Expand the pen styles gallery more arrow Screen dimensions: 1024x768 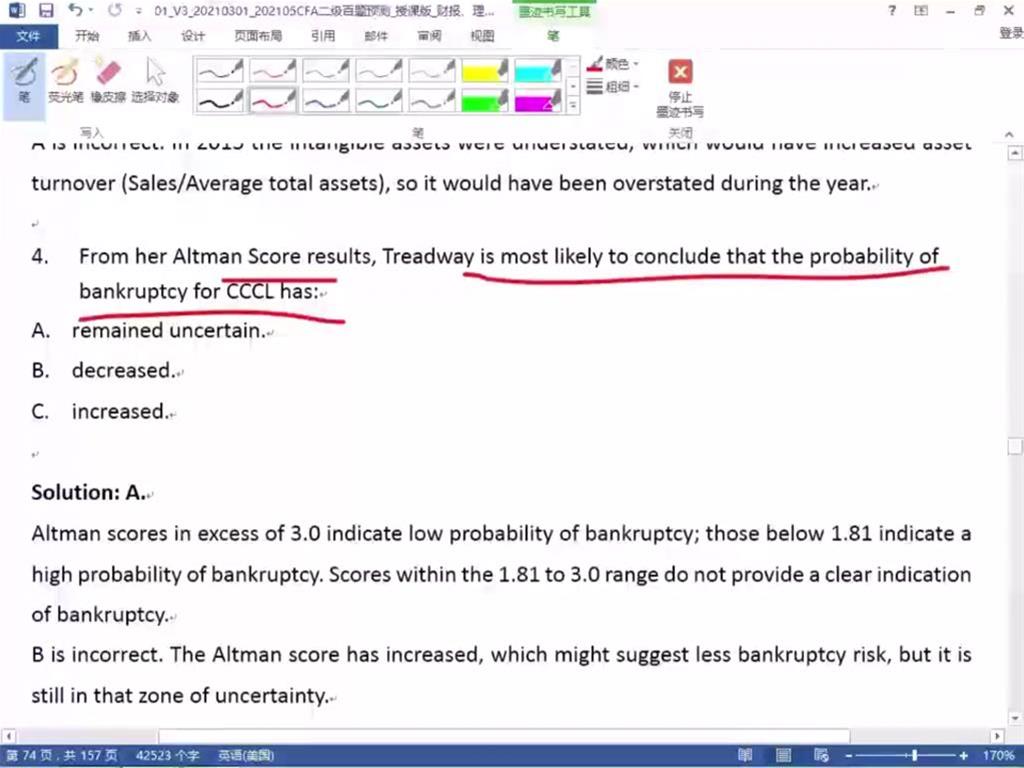click(x=573, y=105)
